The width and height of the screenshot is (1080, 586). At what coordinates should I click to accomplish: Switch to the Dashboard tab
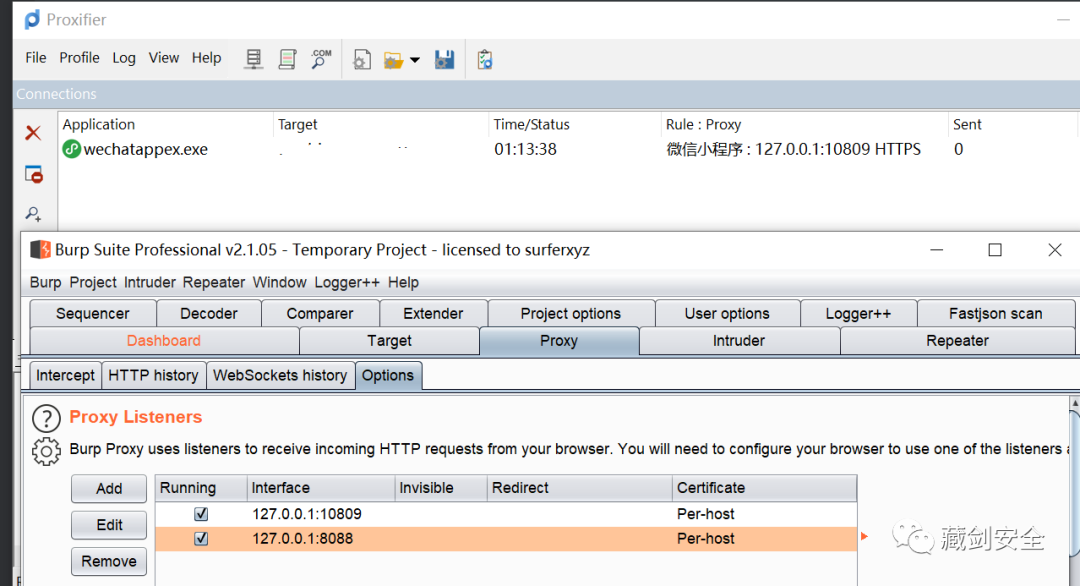164,341
